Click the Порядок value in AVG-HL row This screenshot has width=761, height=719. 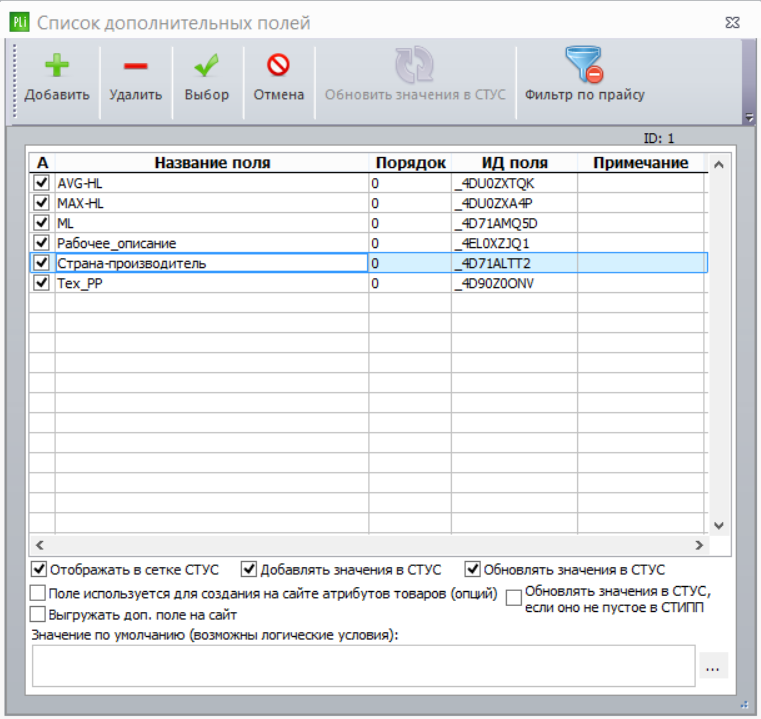410,183
